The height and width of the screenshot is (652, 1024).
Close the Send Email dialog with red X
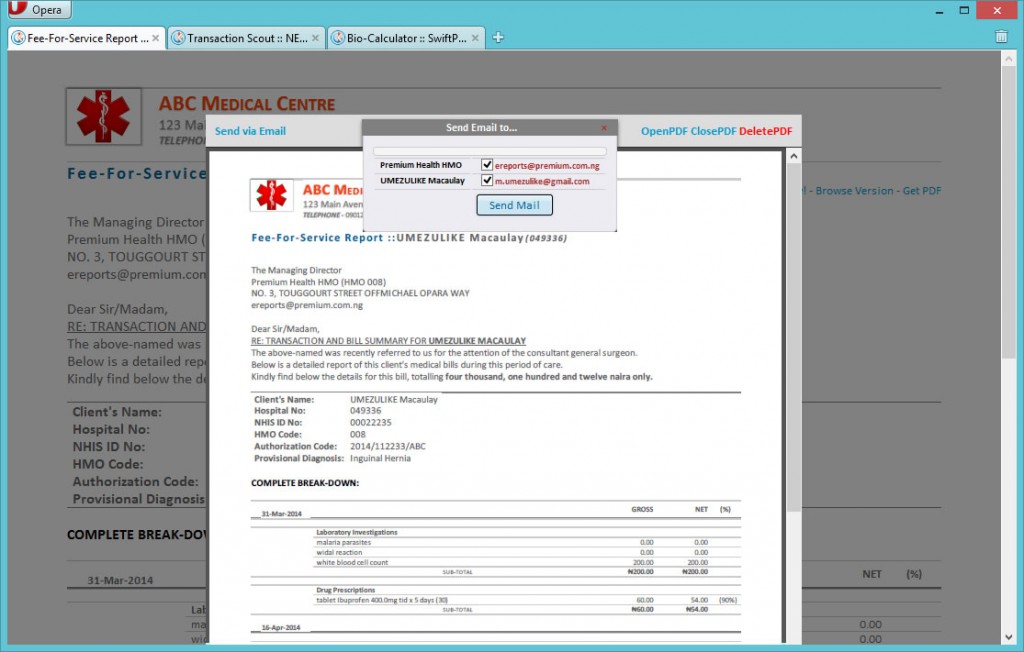tap(603, 128)
